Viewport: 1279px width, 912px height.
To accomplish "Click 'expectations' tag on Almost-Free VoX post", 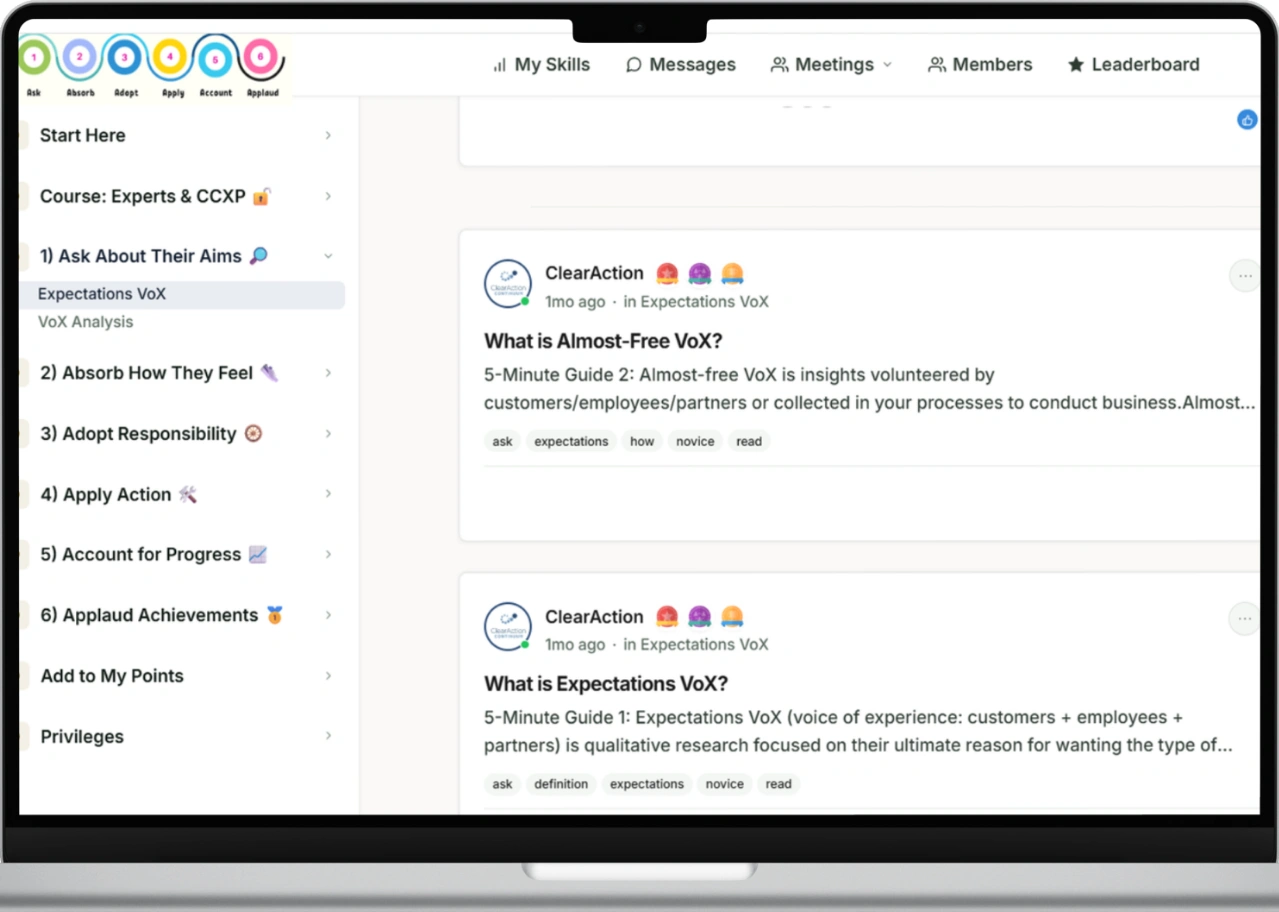I will pos(571,441).
